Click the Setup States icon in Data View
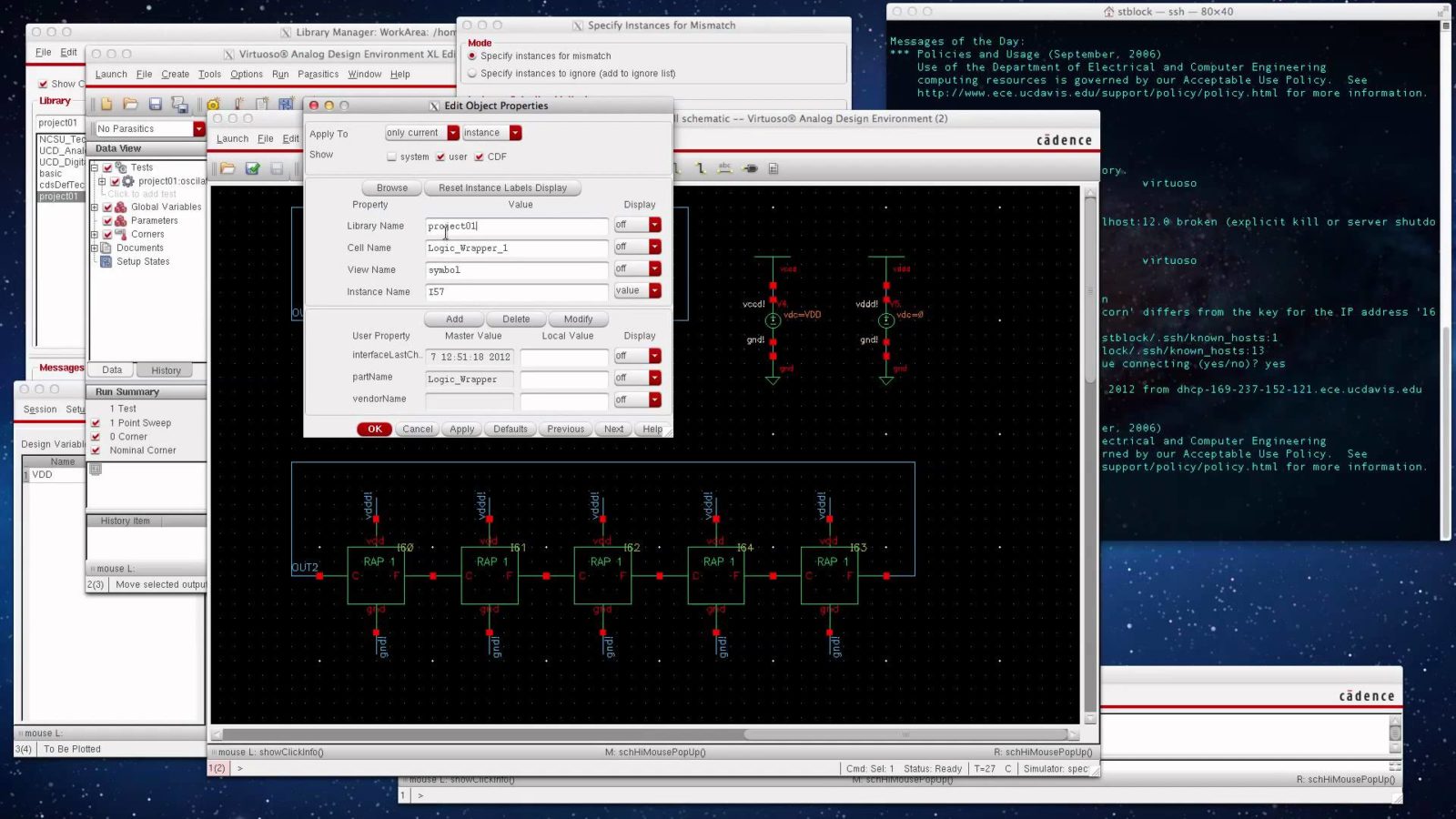Screen dimensions: 1456x819 (104, 261)
